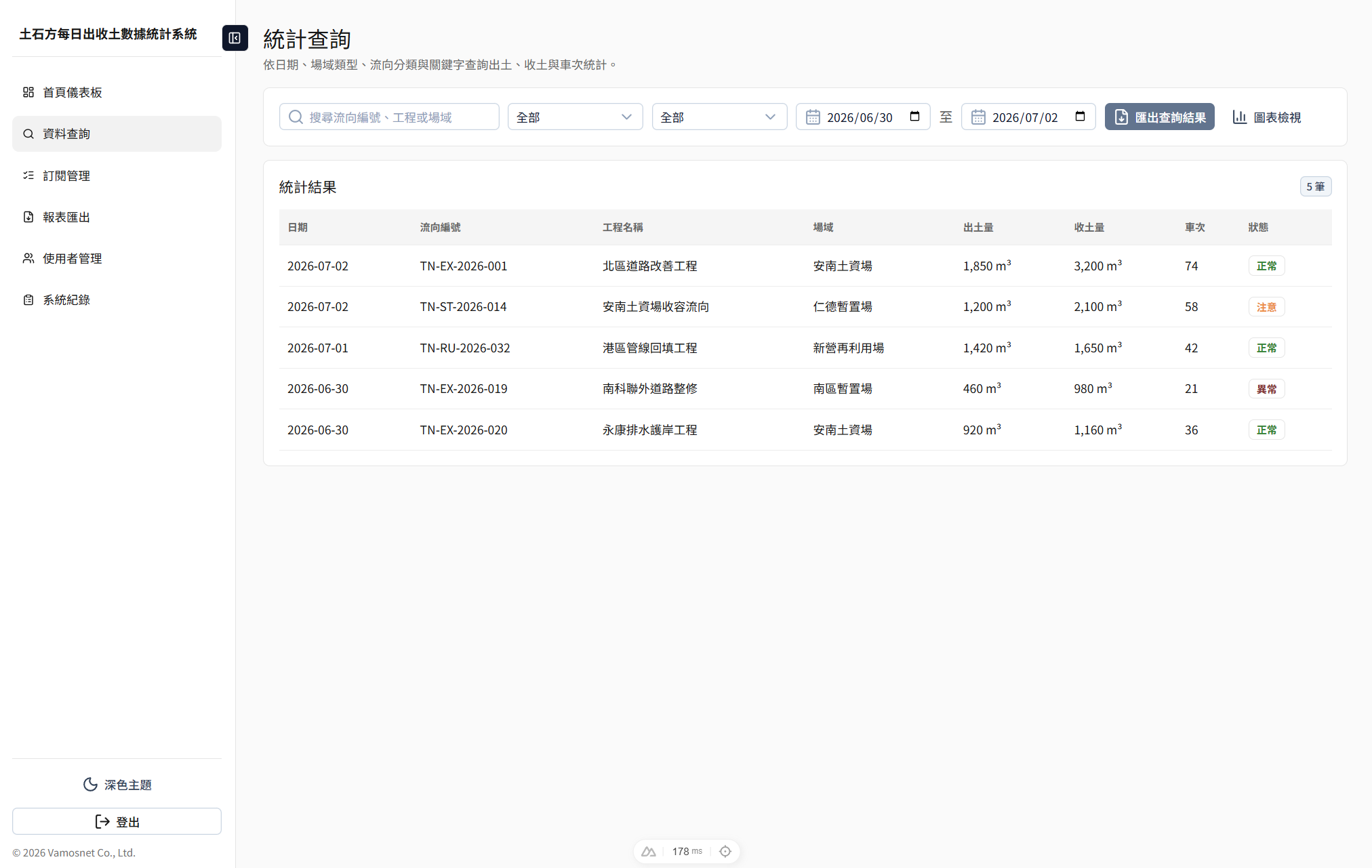Click the project name 南科聯外道路整修
1372x868 pixels.
(650, 389)
